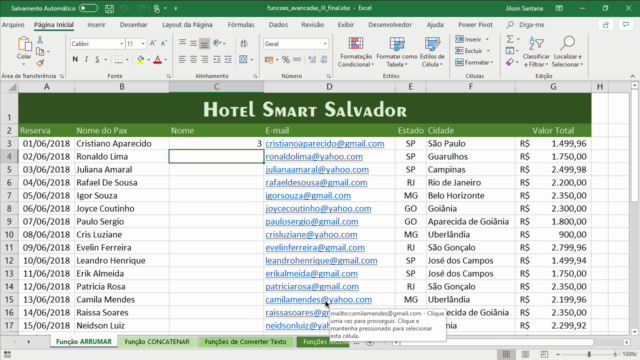
Task: Open Localizar e Selecionar menu
Action: tap(567, 52)
